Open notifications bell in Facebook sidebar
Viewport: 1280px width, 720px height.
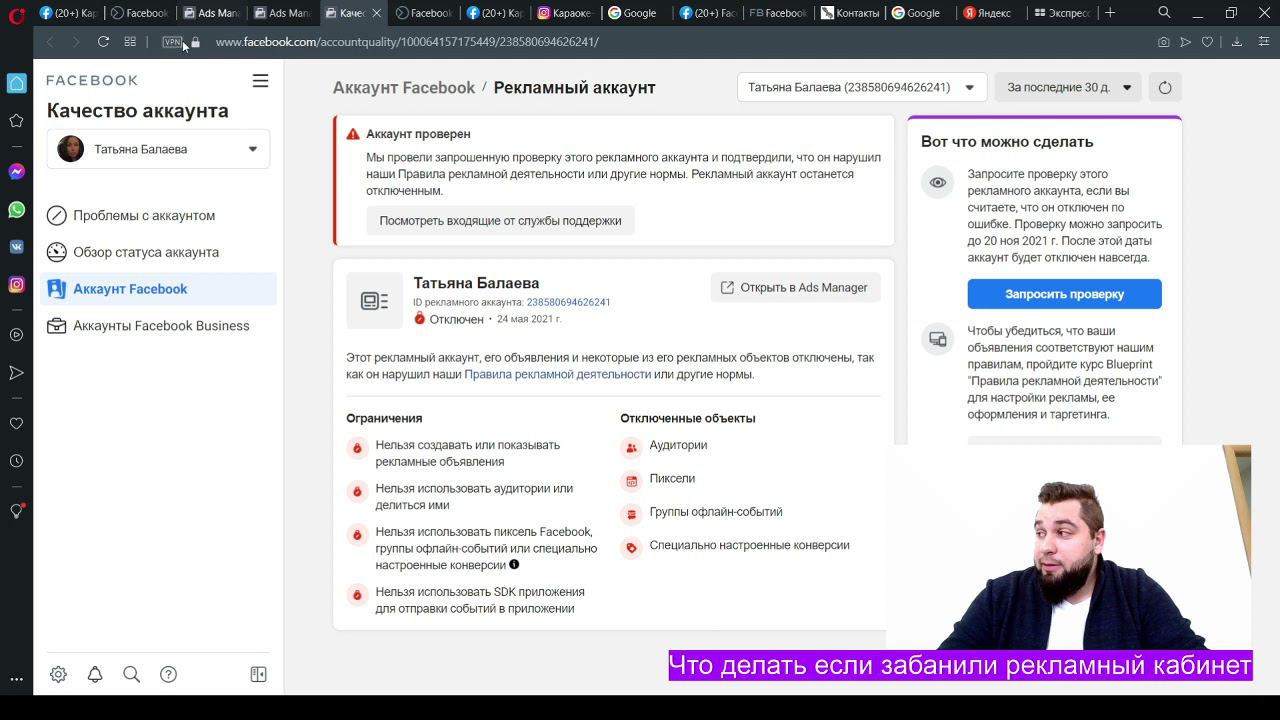point(95,674)
